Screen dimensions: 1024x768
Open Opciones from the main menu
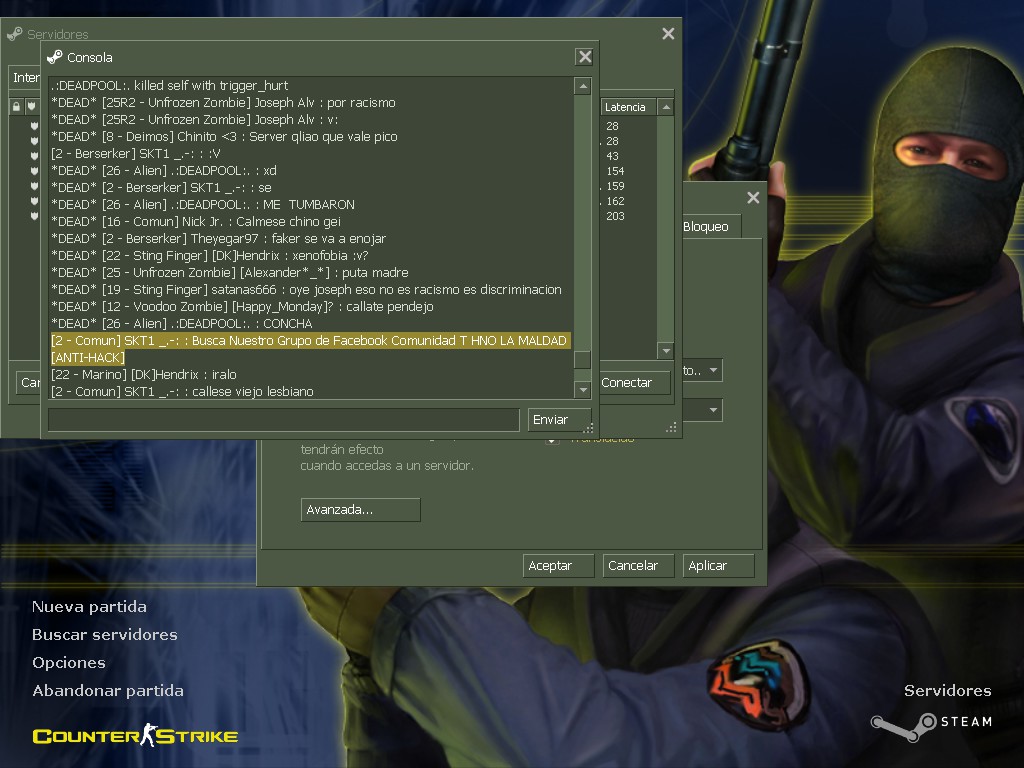69,663
